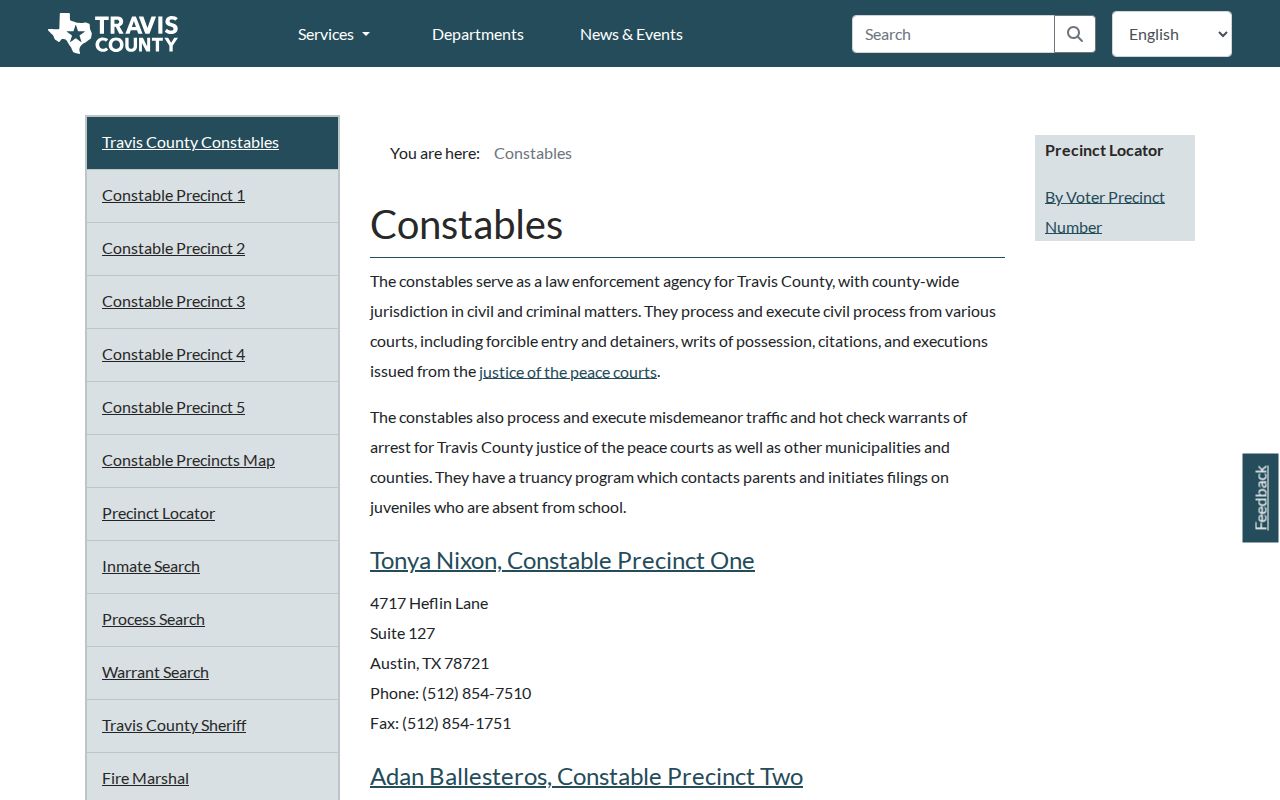Screen dimensions: 1280x800
Task: Click the phone number (512) 854-7510
Action: [x=476, y=693]
